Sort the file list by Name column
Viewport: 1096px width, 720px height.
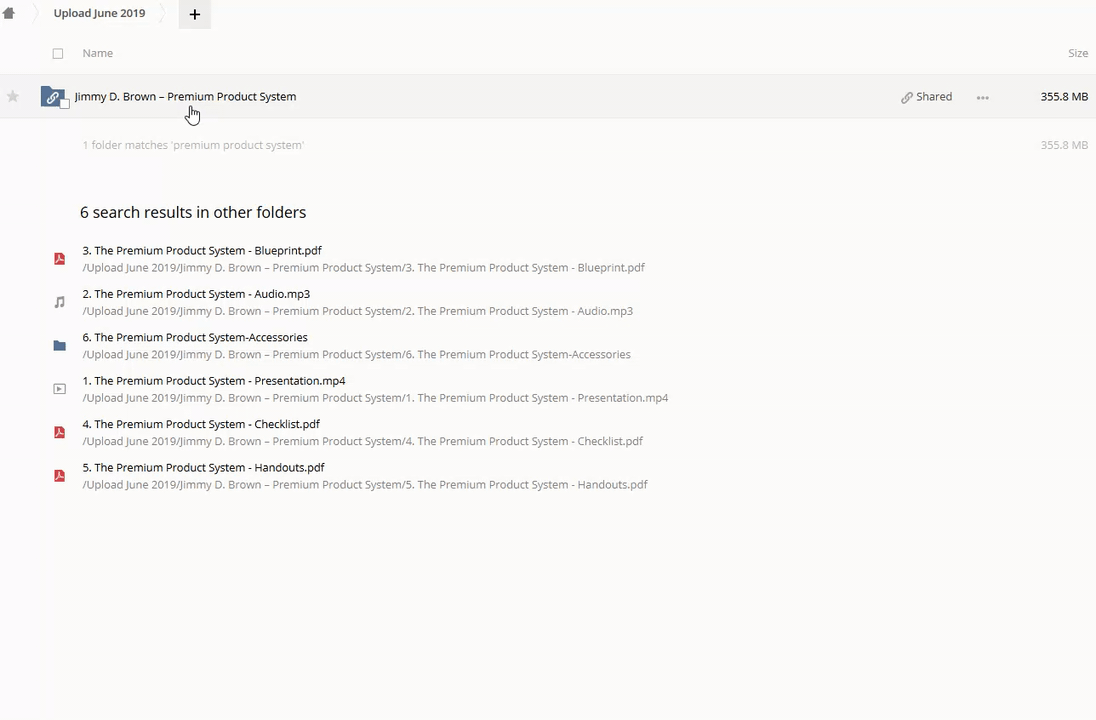[98, 53]
